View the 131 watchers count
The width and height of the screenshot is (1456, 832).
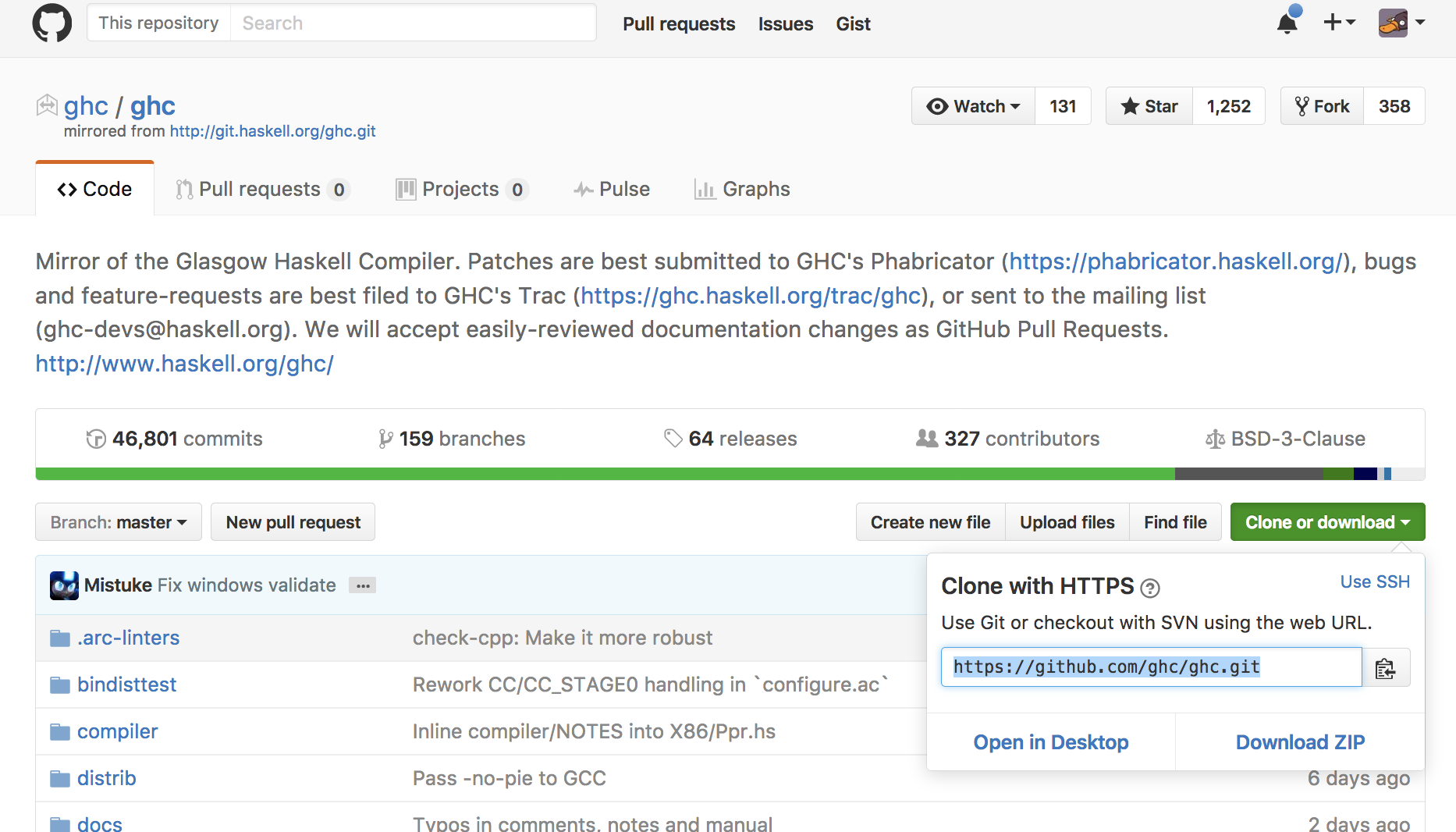click(1063, 106)
